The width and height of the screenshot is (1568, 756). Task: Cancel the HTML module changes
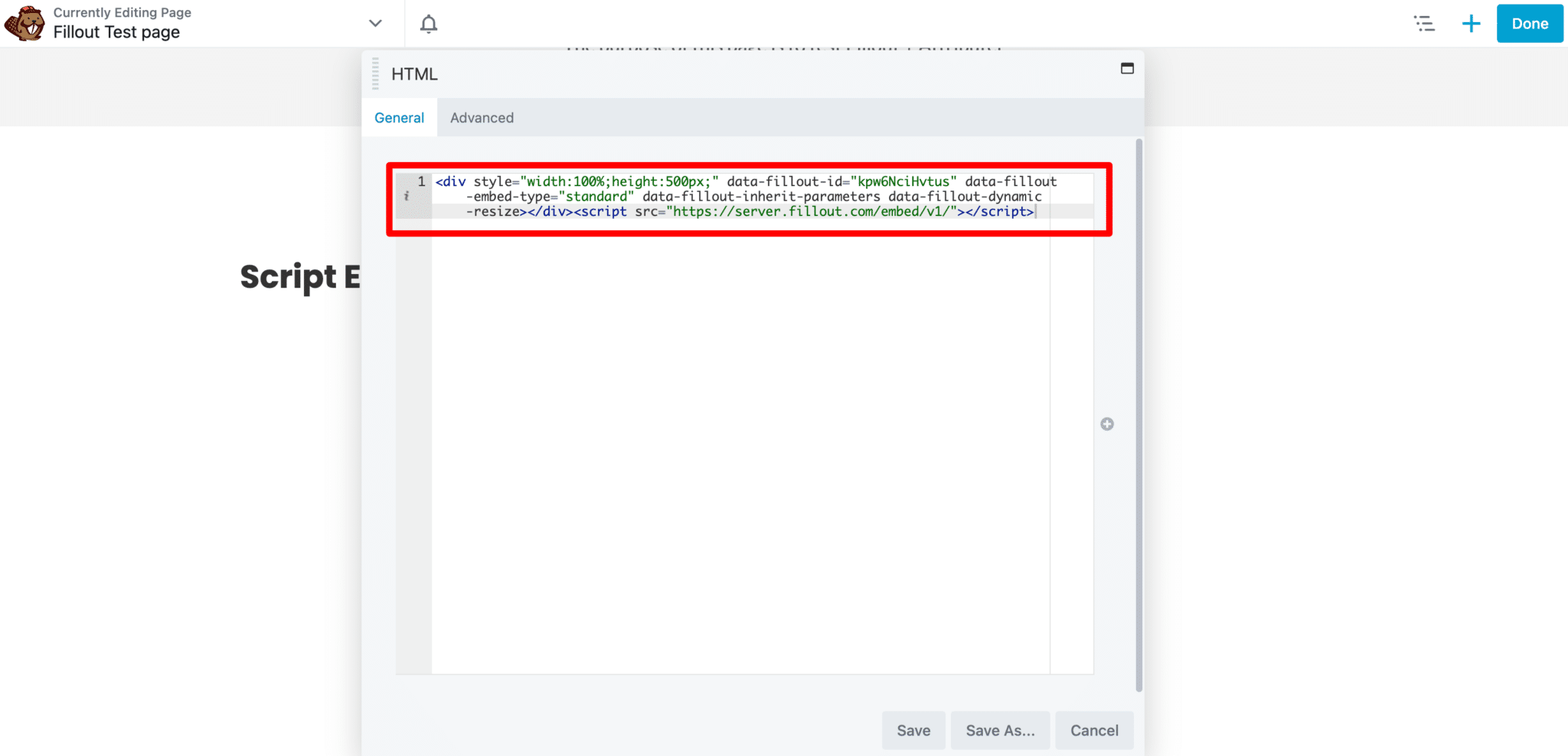point(1094,730)
